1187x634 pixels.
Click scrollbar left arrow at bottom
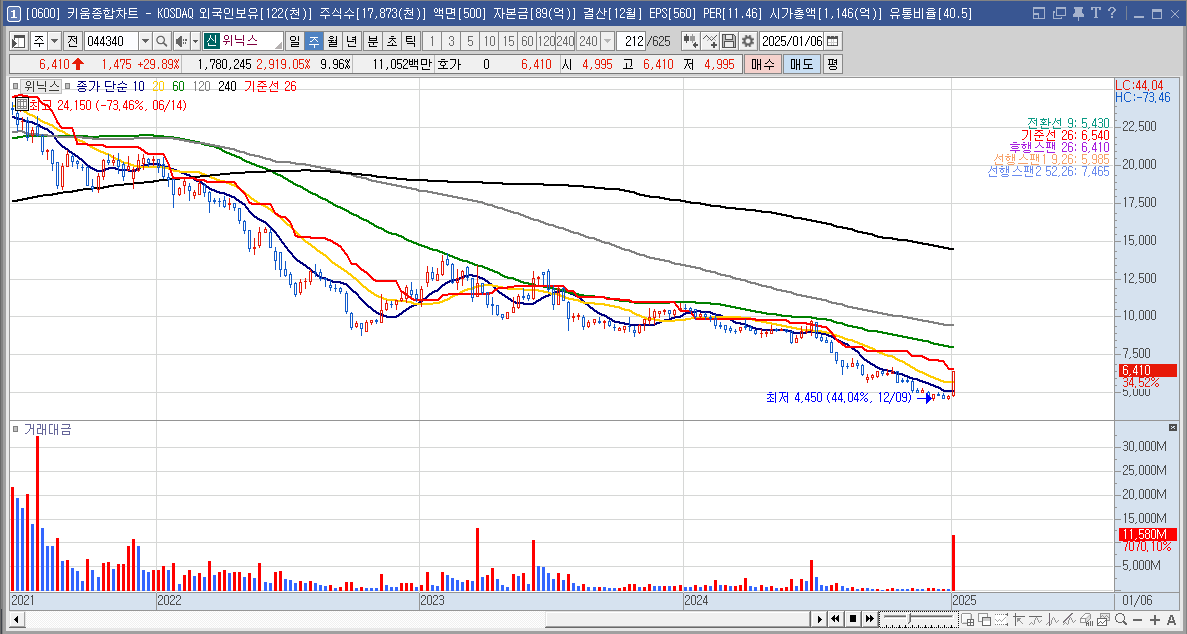[x=16, y=620]
